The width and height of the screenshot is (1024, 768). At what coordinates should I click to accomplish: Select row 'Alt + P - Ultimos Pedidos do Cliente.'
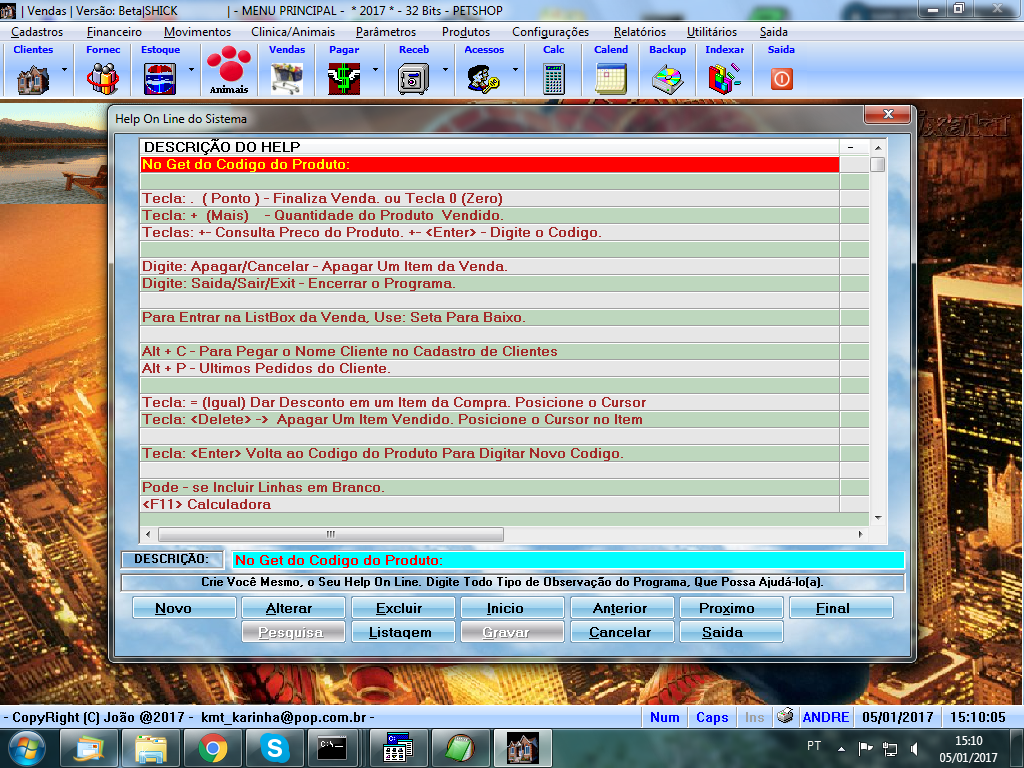[x=489, y=368]
